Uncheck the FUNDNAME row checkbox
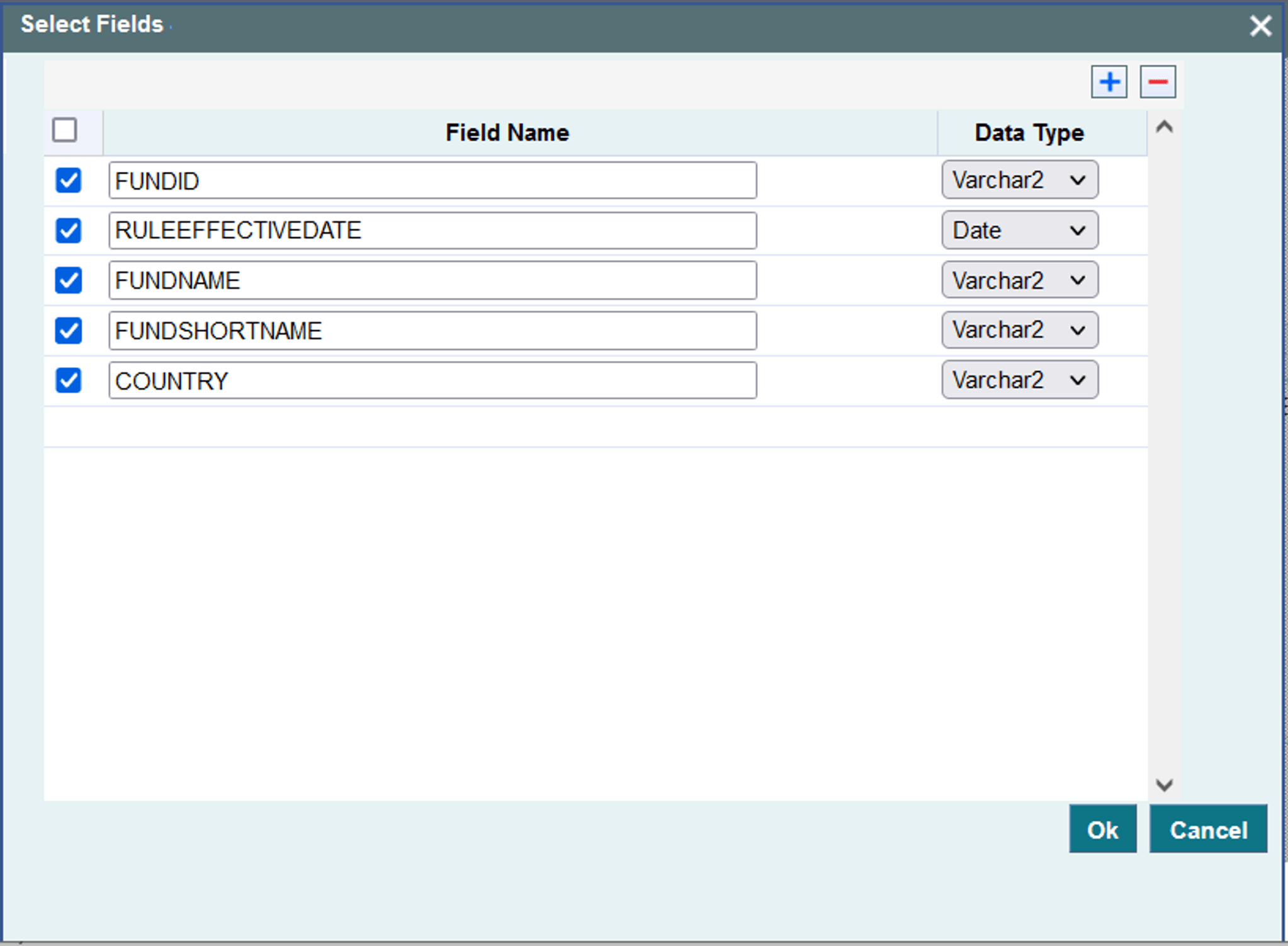 68,280
